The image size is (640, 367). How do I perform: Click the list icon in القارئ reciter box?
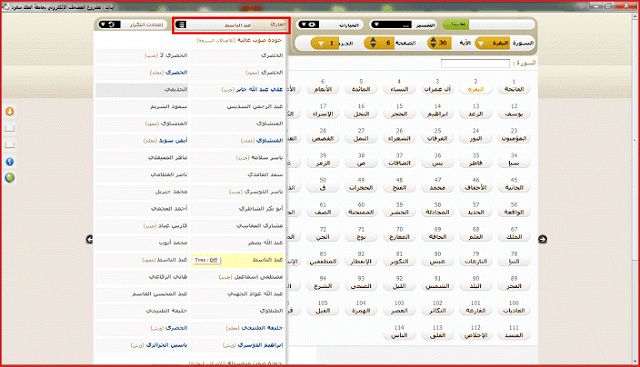181,25
